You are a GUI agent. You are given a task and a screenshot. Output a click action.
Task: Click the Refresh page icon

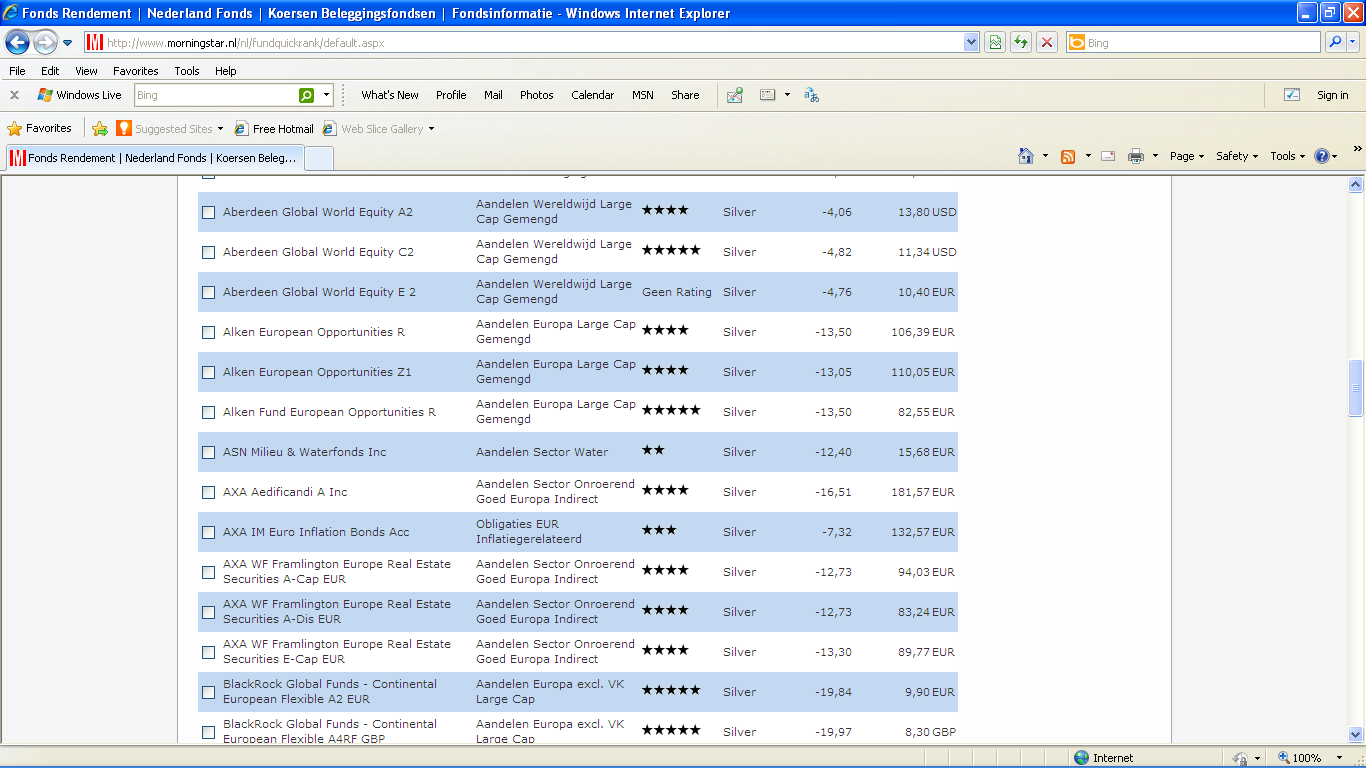point(1021,42)
